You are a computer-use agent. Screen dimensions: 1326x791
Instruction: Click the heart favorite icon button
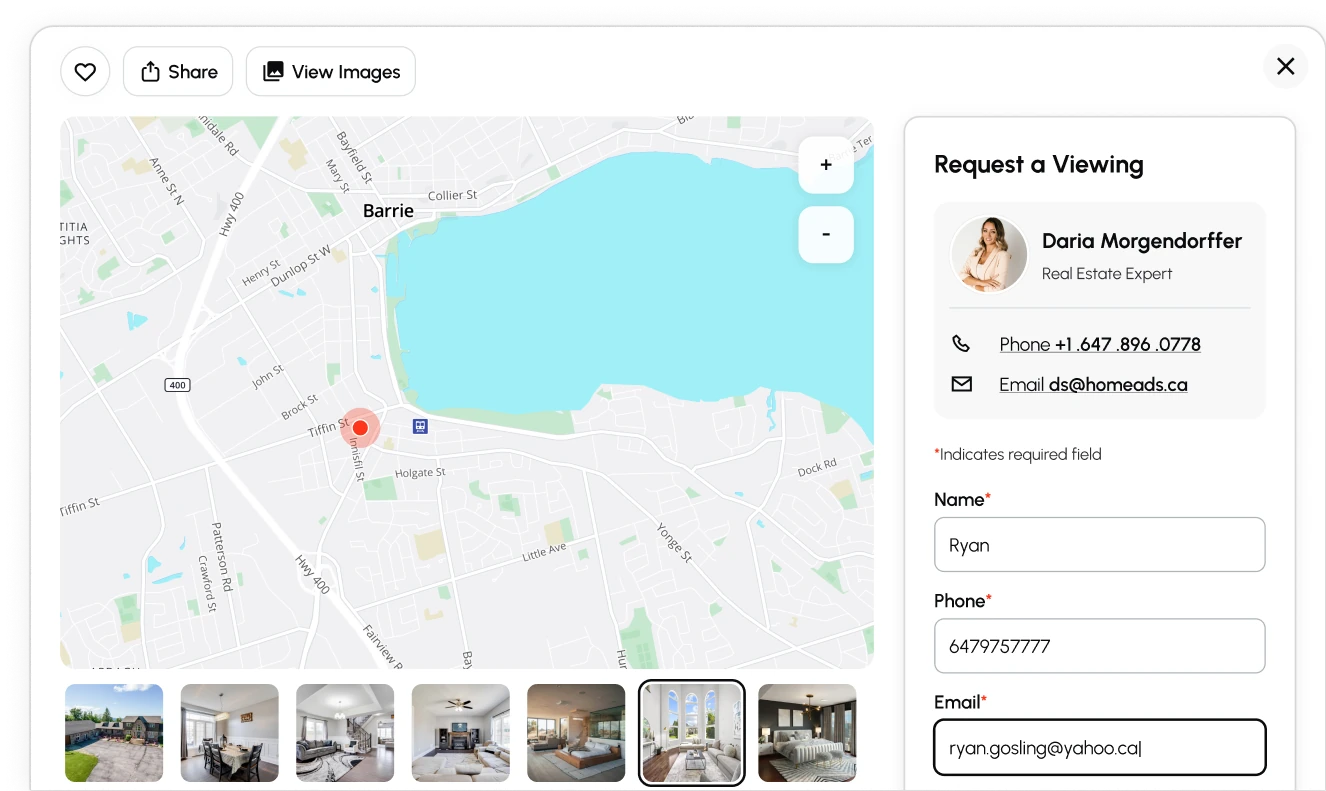click(x=85, y=71)
